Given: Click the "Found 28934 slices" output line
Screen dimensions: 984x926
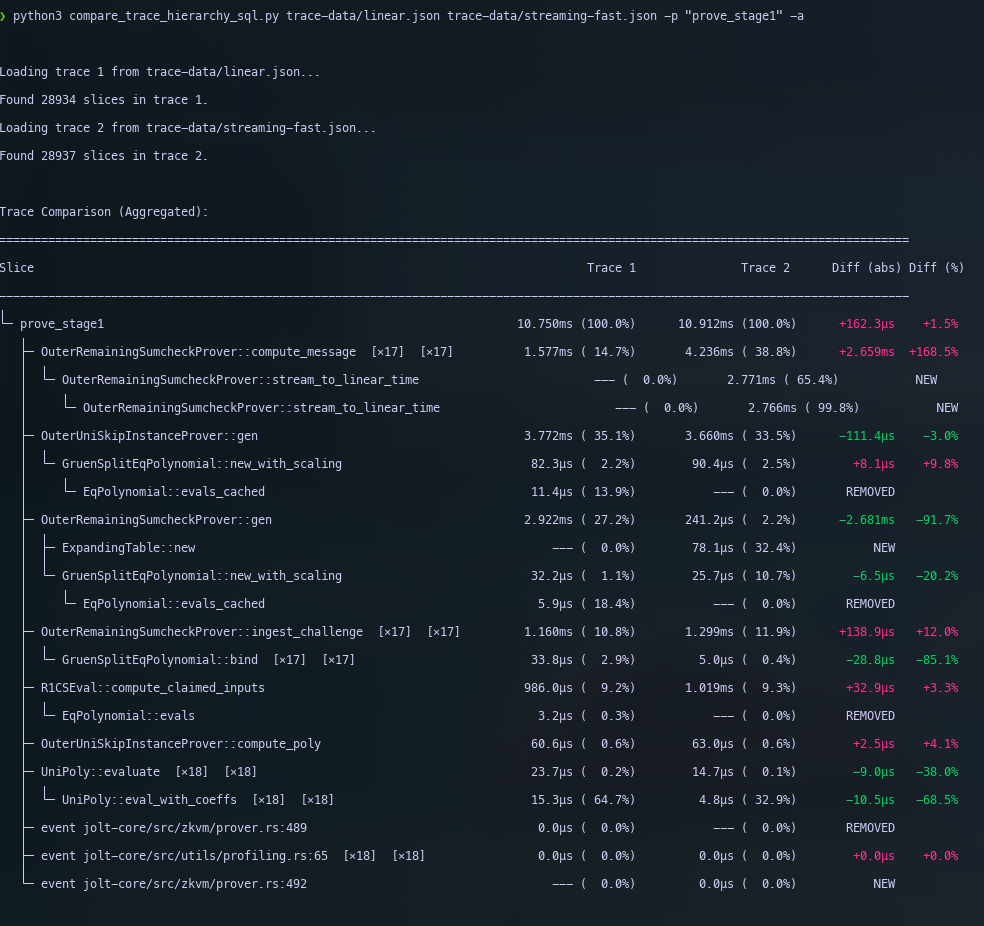Looking at the screenshot, I should tap(104, 100).
